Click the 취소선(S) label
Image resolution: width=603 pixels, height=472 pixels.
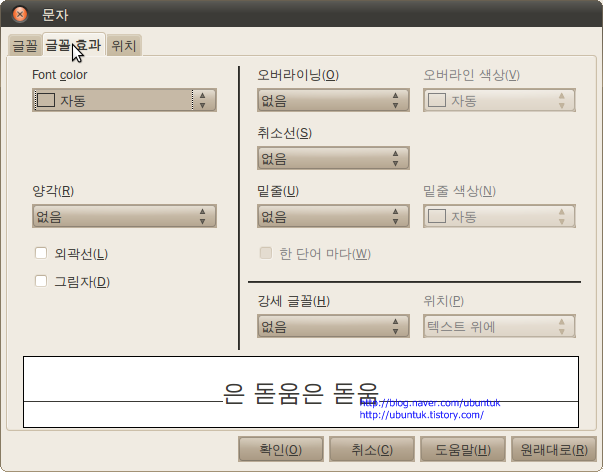pyautogui.click(x=285, y=133)
